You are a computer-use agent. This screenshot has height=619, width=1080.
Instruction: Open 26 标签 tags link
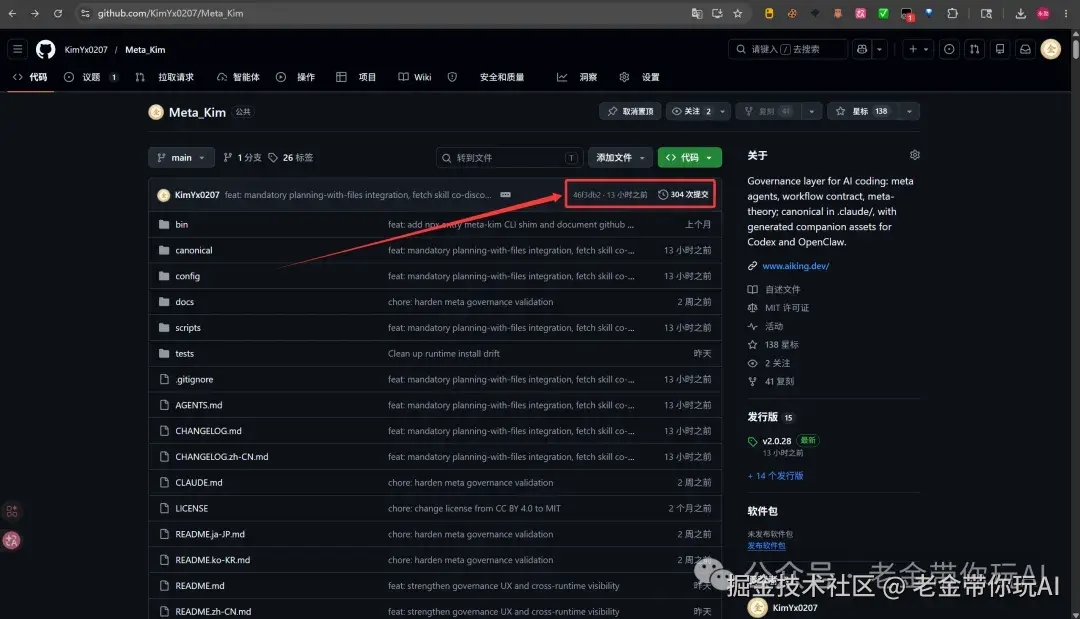coord(291,158)
